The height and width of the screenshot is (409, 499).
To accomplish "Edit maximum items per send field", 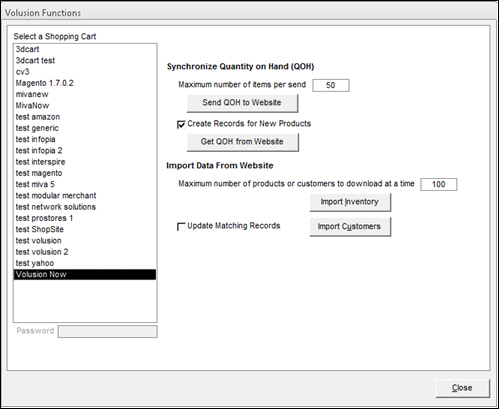I will (331, 85).
